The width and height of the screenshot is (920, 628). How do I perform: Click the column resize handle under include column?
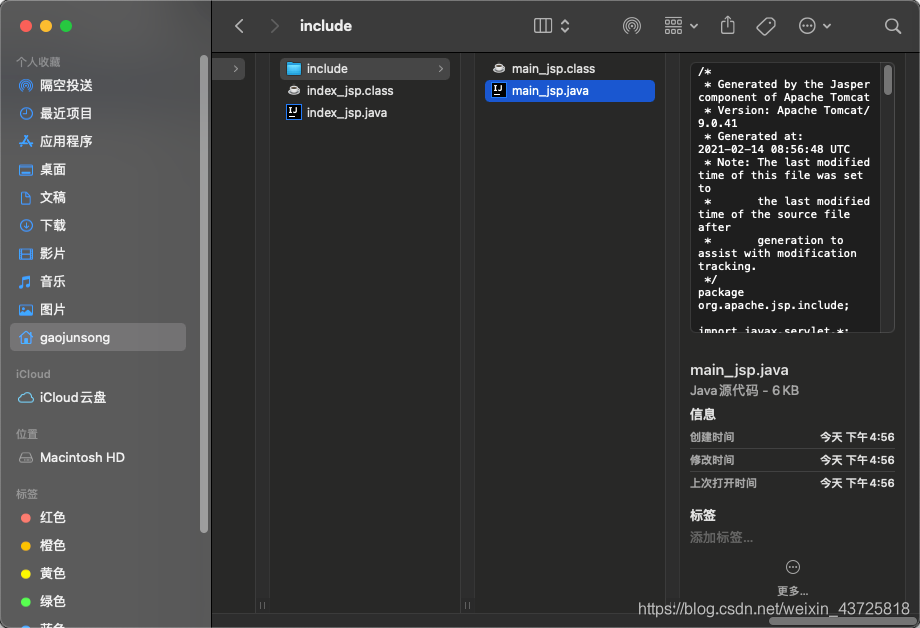point(467,605)
